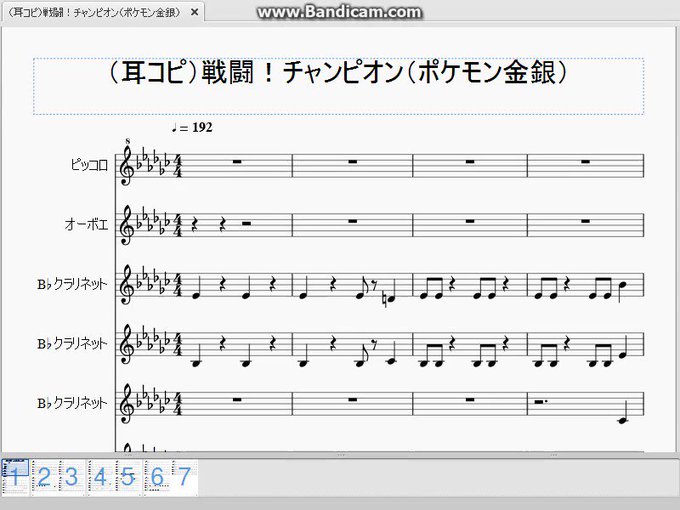
Task: Select the tempo marking 192
Action: click(192, 128)
